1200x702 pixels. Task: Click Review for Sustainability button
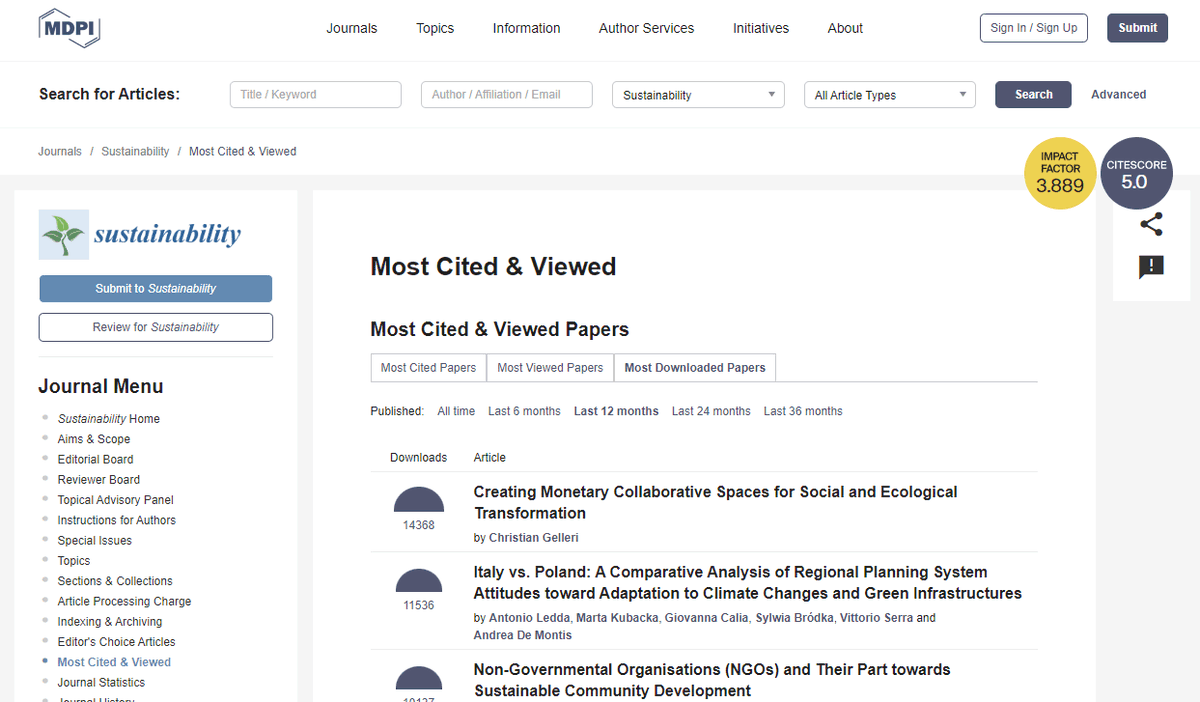155,327
